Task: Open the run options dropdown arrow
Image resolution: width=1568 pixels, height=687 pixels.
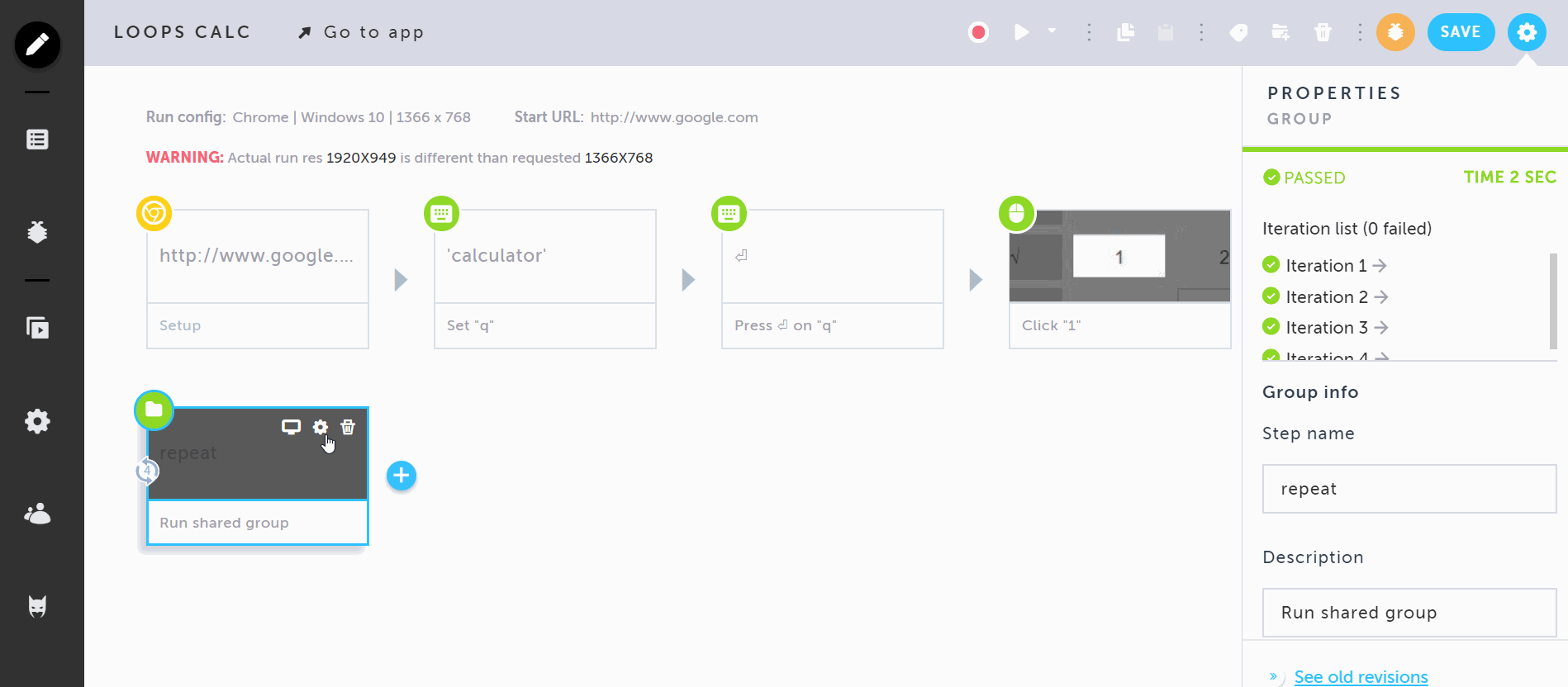Action: click(1052, 31)
